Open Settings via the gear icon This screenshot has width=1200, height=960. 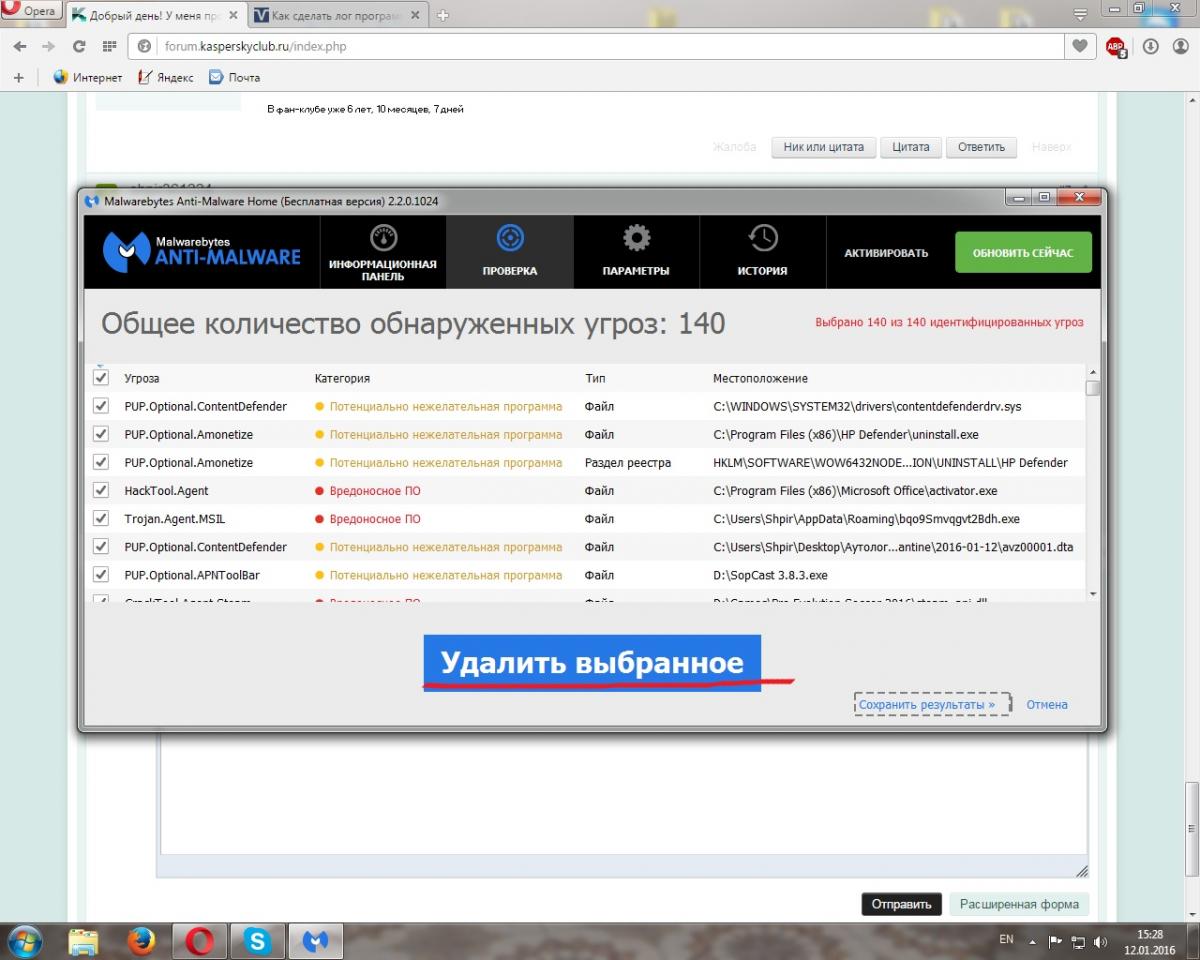coord(636,239)
